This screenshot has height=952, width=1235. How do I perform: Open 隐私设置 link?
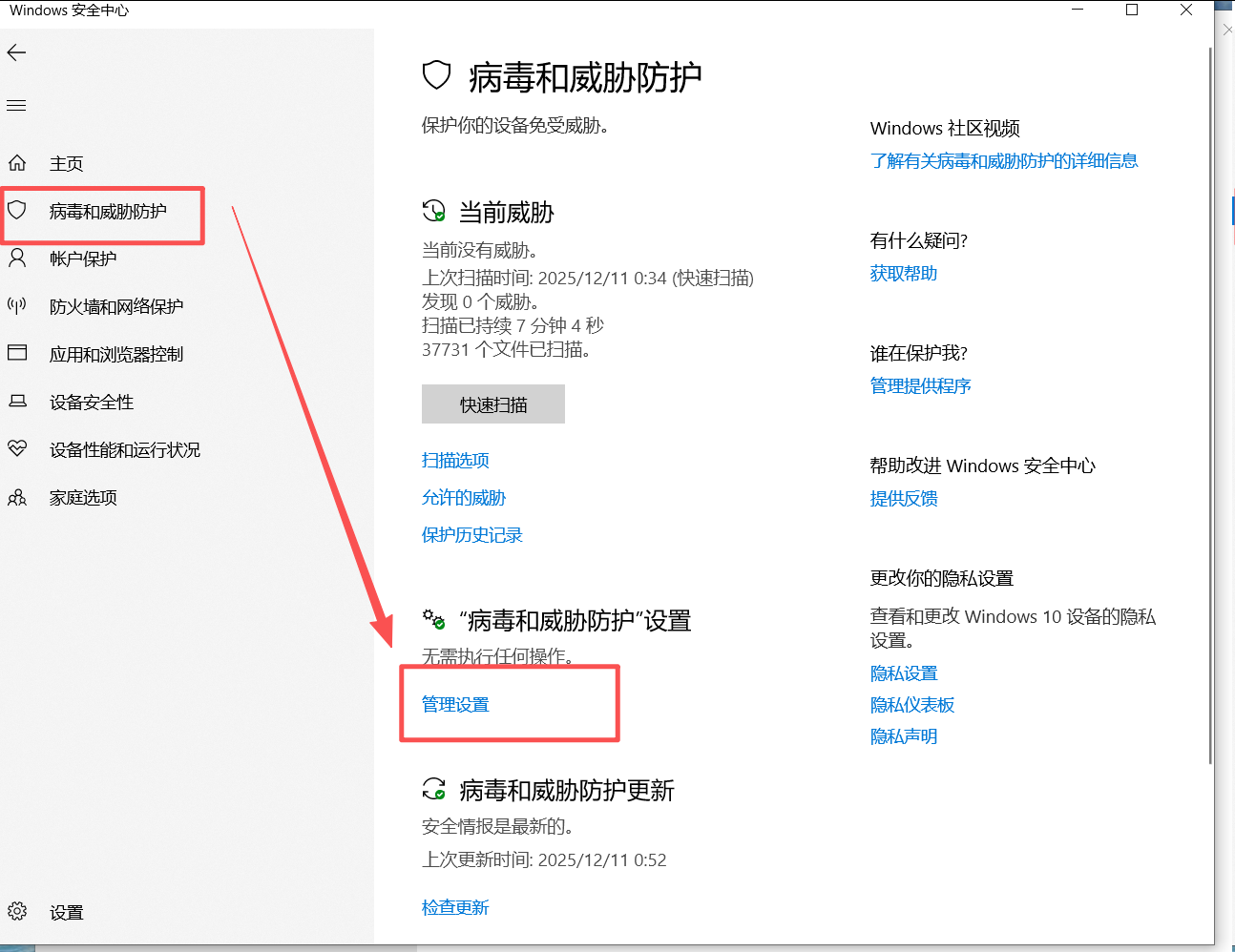point(904,673)
